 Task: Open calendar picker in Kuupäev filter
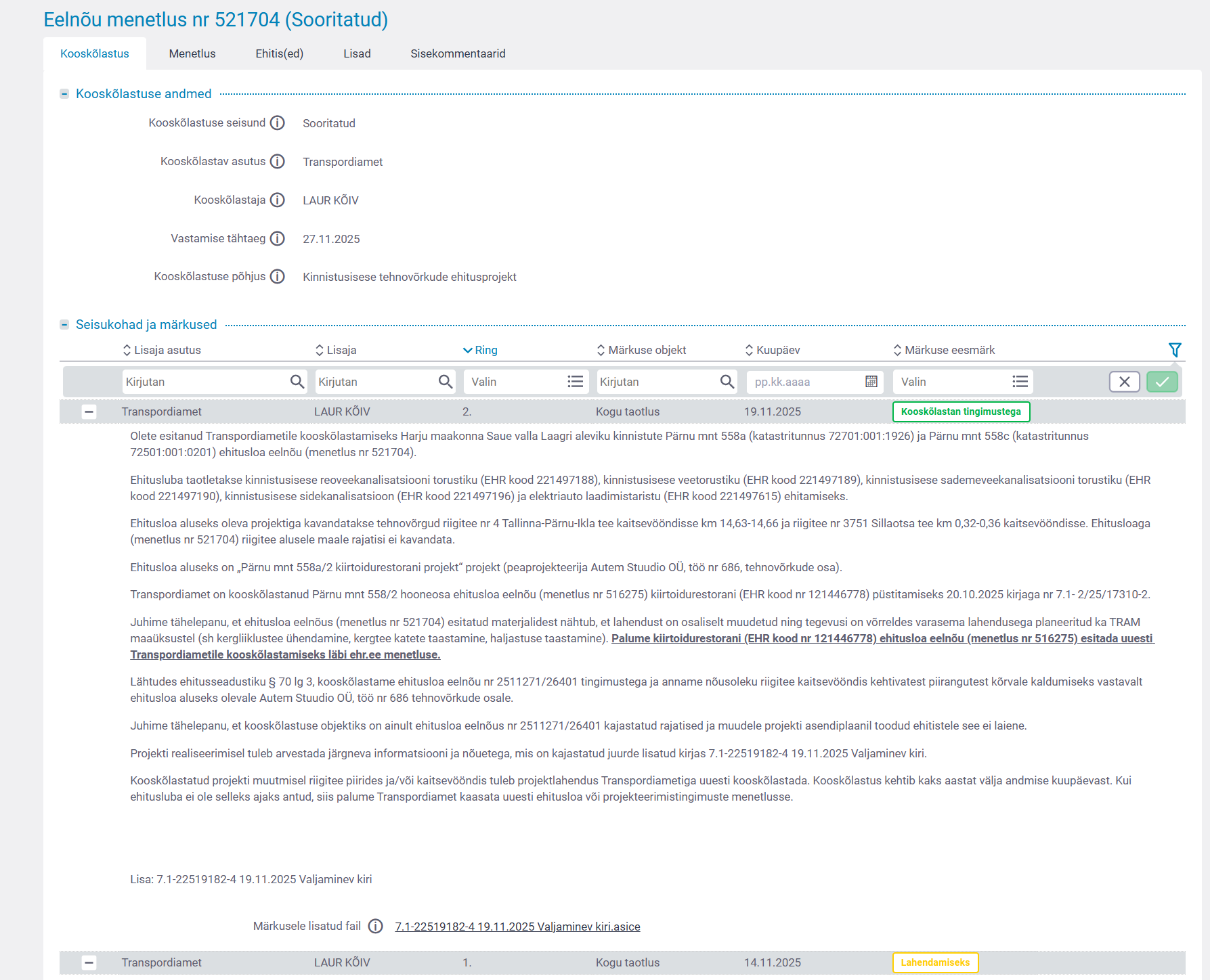click(x=871, y=382)
